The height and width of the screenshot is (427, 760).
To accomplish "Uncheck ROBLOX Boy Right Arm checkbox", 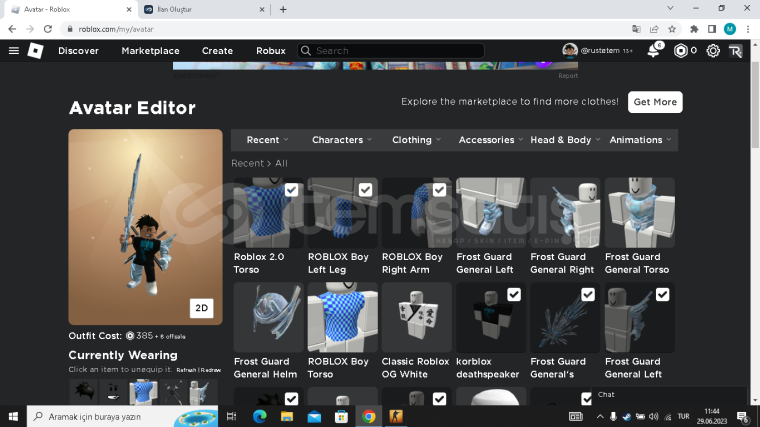I will (440, 190).
